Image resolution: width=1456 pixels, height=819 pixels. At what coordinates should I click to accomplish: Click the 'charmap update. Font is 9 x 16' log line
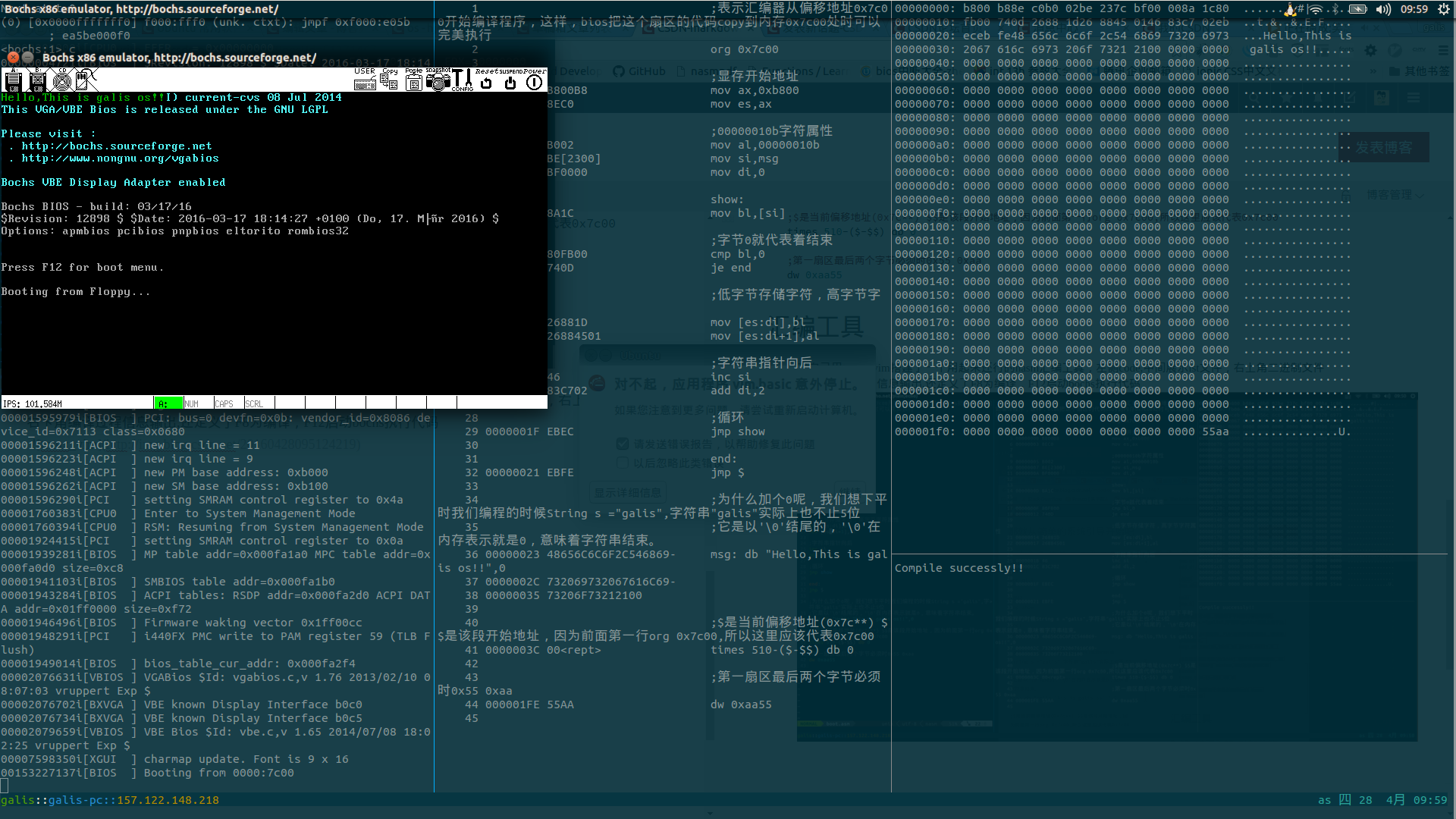(174, 759)
